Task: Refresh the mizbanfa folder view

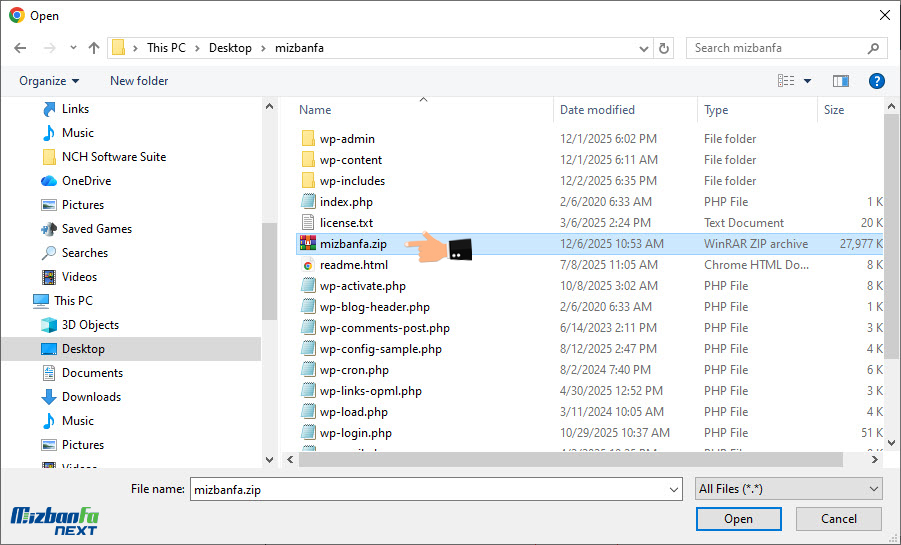Action: click(665, 48)
